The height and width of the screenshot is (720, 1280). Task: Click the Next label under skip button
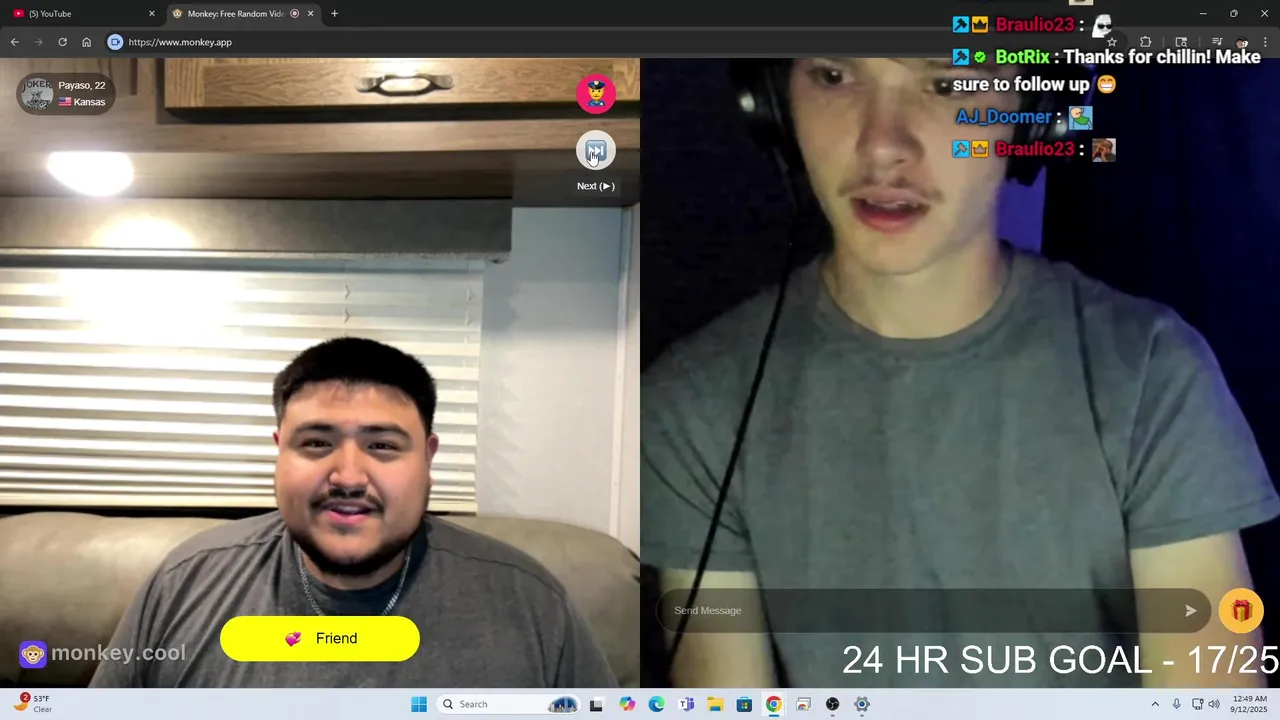[x=596, y=187]
